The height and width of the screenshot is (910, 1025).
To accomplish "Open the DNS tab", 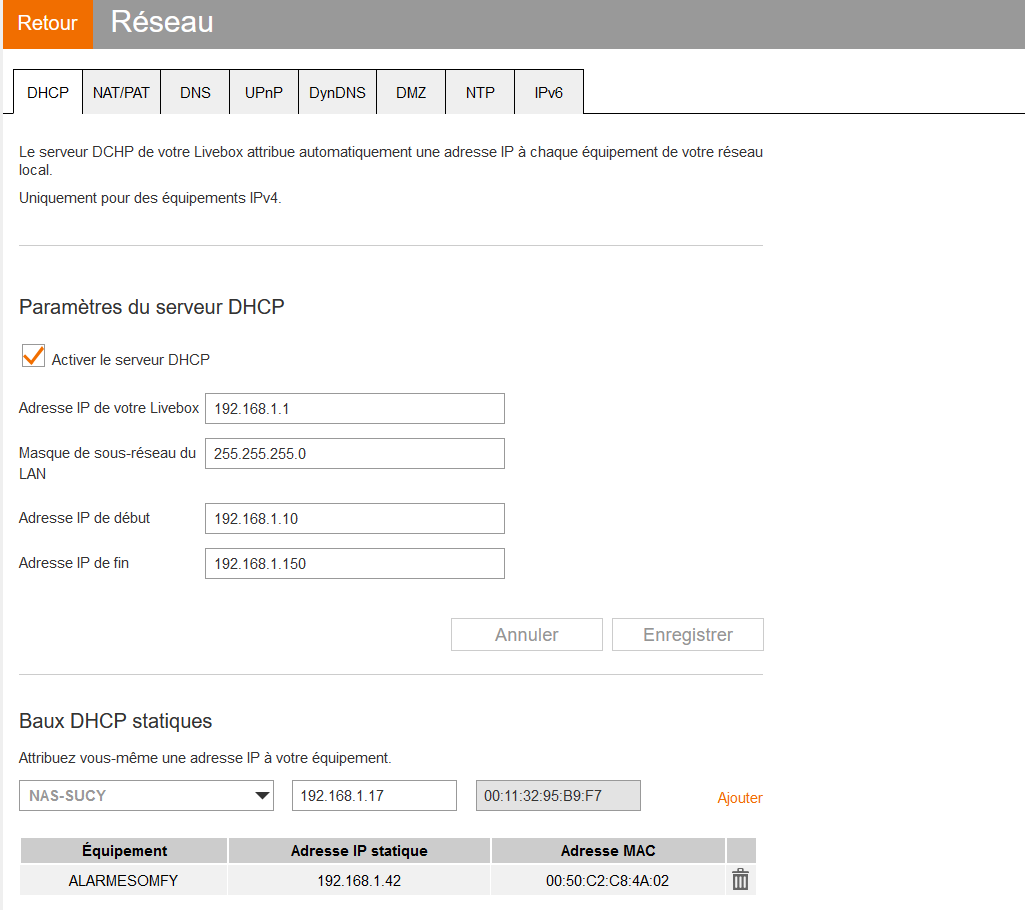I will click(x=195, y=93).
